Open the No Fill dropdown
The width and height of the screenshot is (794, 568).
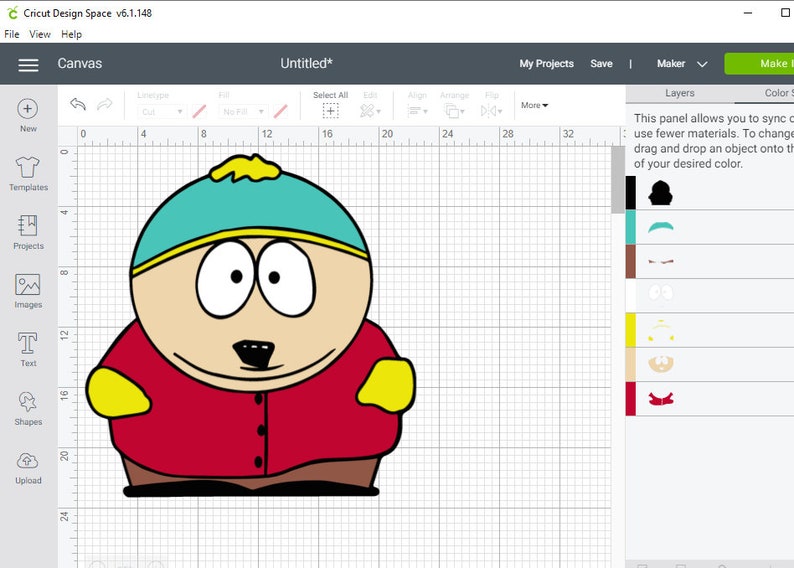[243, 111]
